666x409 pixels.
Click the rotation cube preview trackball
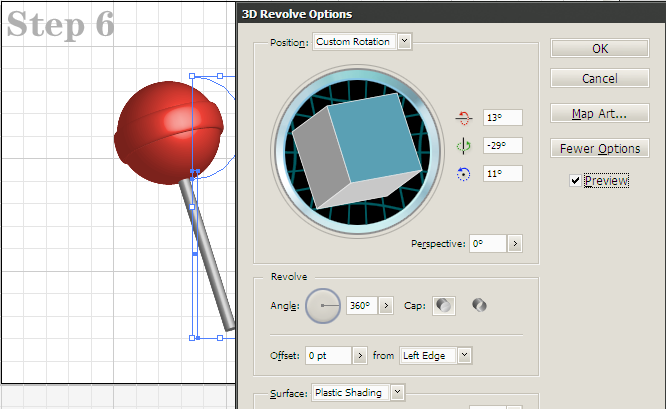coord(357,151)
